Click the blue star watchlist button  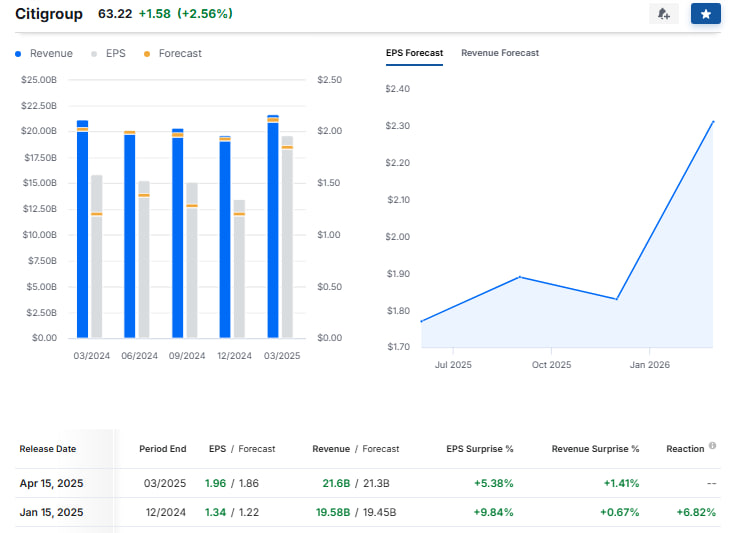[706, 14]
